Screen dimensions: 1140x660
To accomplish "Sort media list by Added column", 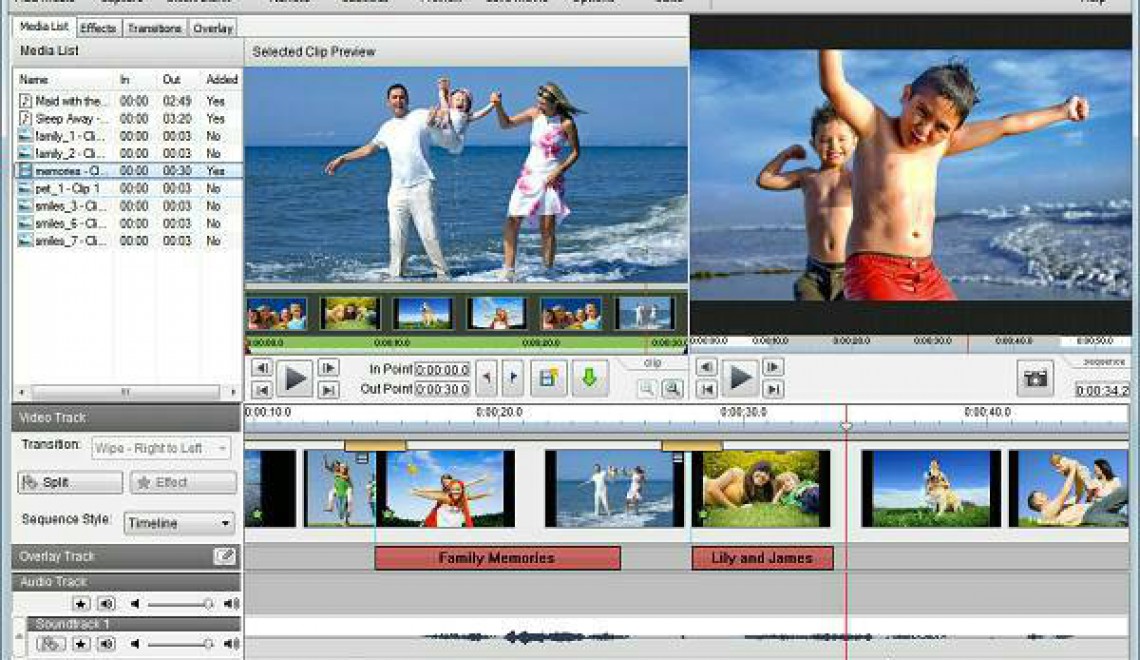I will pyautogui.click(x=222, y=79).
